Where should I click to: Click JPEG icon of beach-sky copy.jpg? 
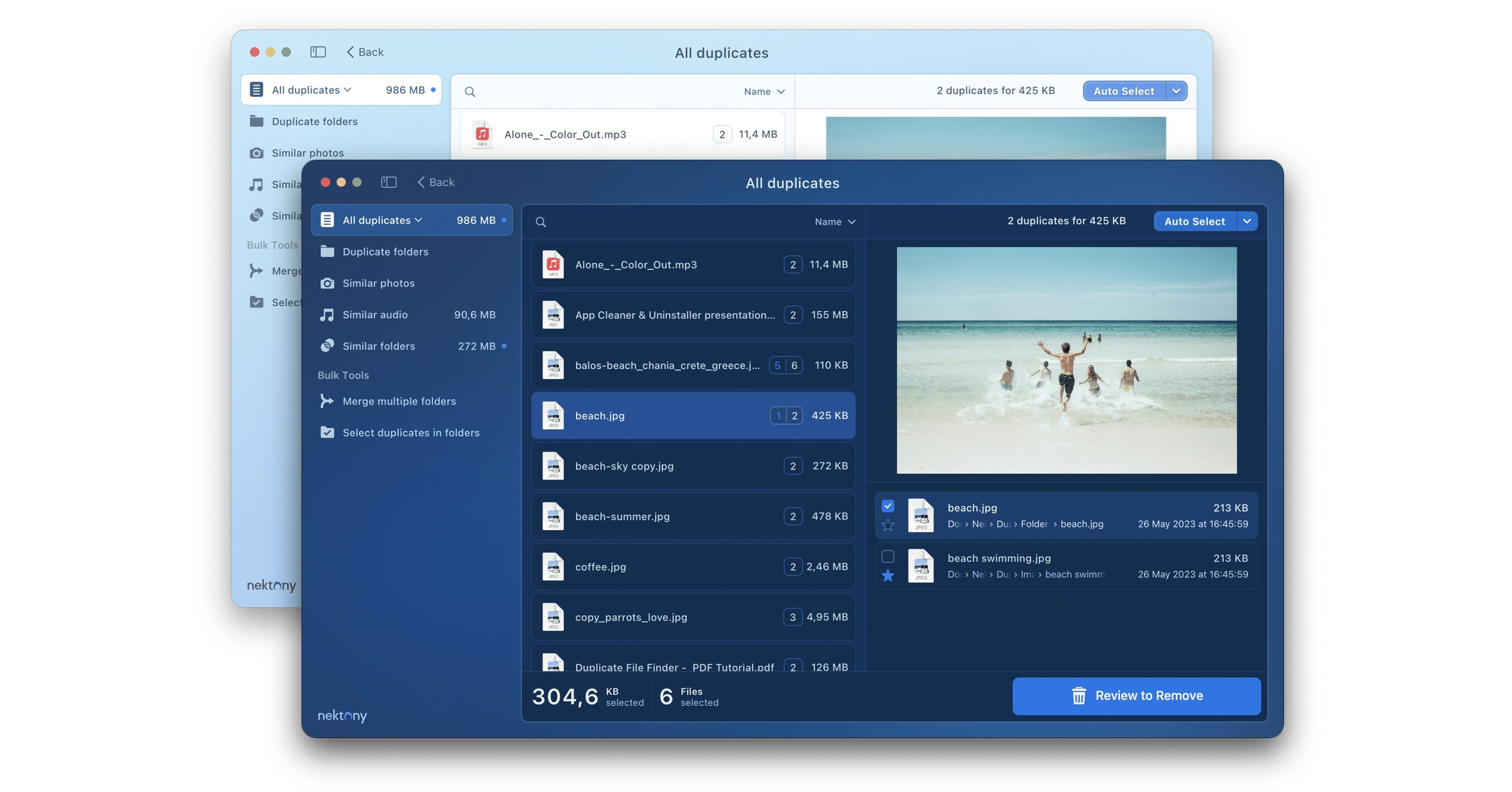552,466
